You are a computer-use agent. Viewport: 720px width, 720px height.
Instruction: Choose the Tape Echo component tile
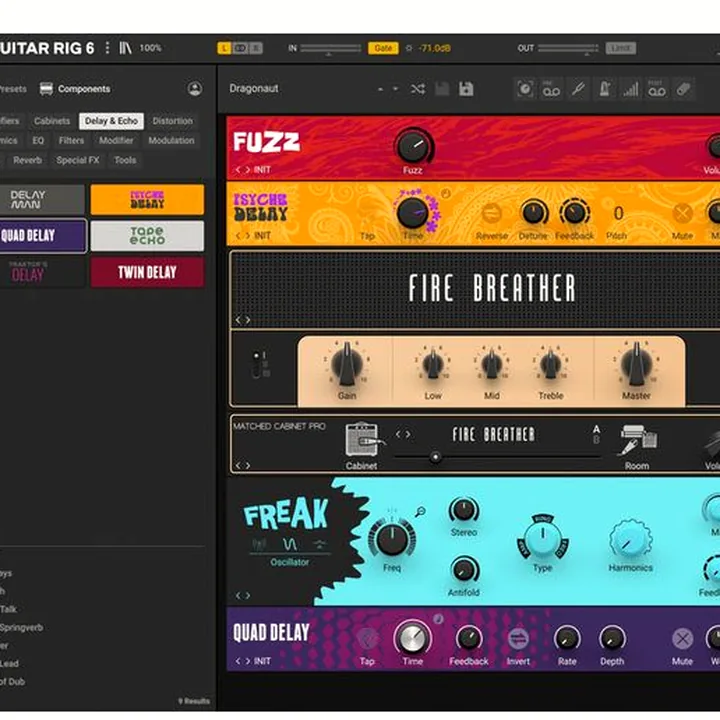[x=147, y=236]
